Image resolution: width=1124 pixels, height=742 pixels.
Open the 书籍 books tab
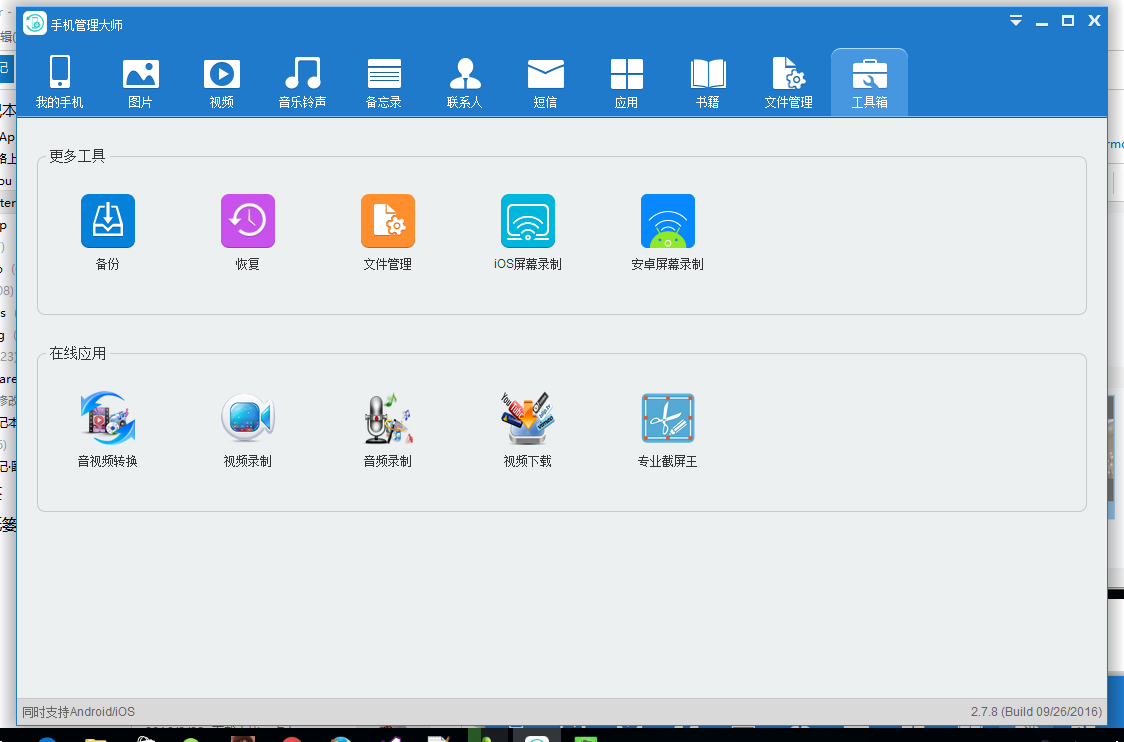708,82
